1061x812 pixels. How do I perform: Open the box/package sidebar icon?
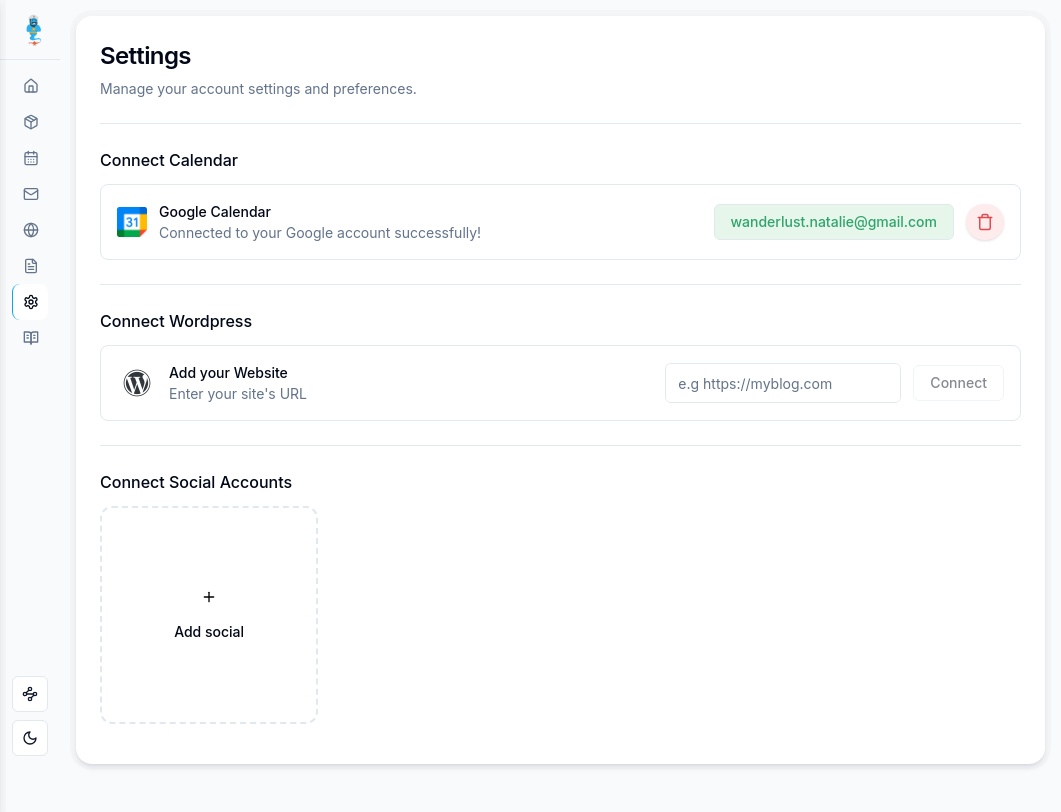click(31, 122)
